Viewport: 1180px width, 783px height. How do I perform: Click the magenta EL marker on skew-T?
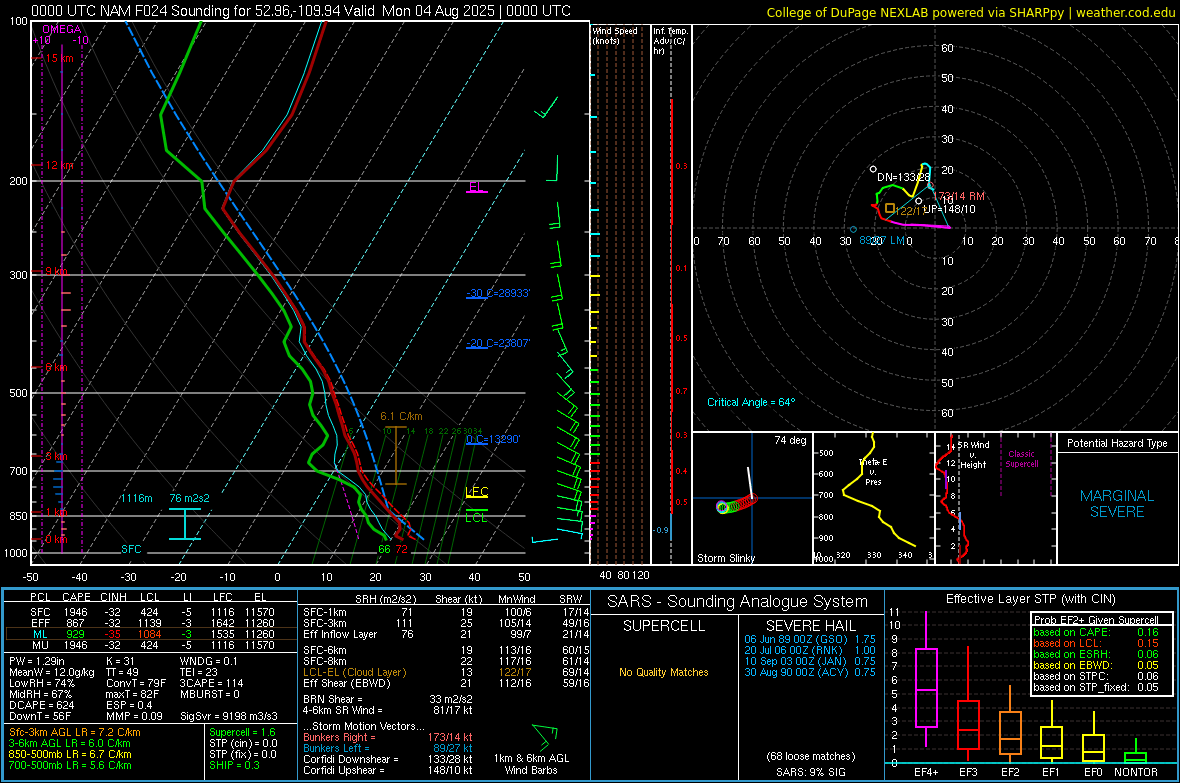[x=476, y=187]
